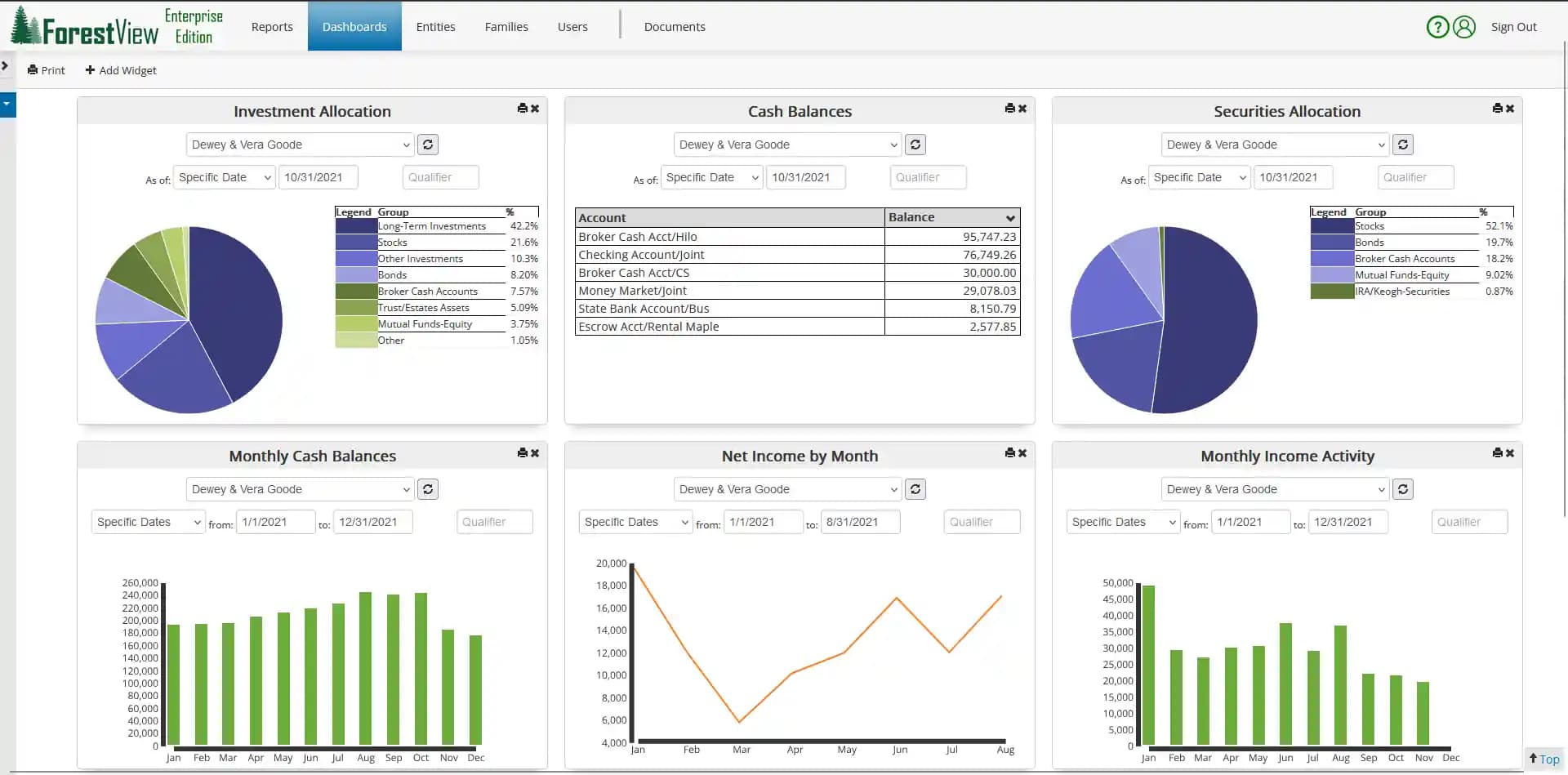Open the help question mark icon
The image size is (1568, 775).
click(x=1437, y=27)
